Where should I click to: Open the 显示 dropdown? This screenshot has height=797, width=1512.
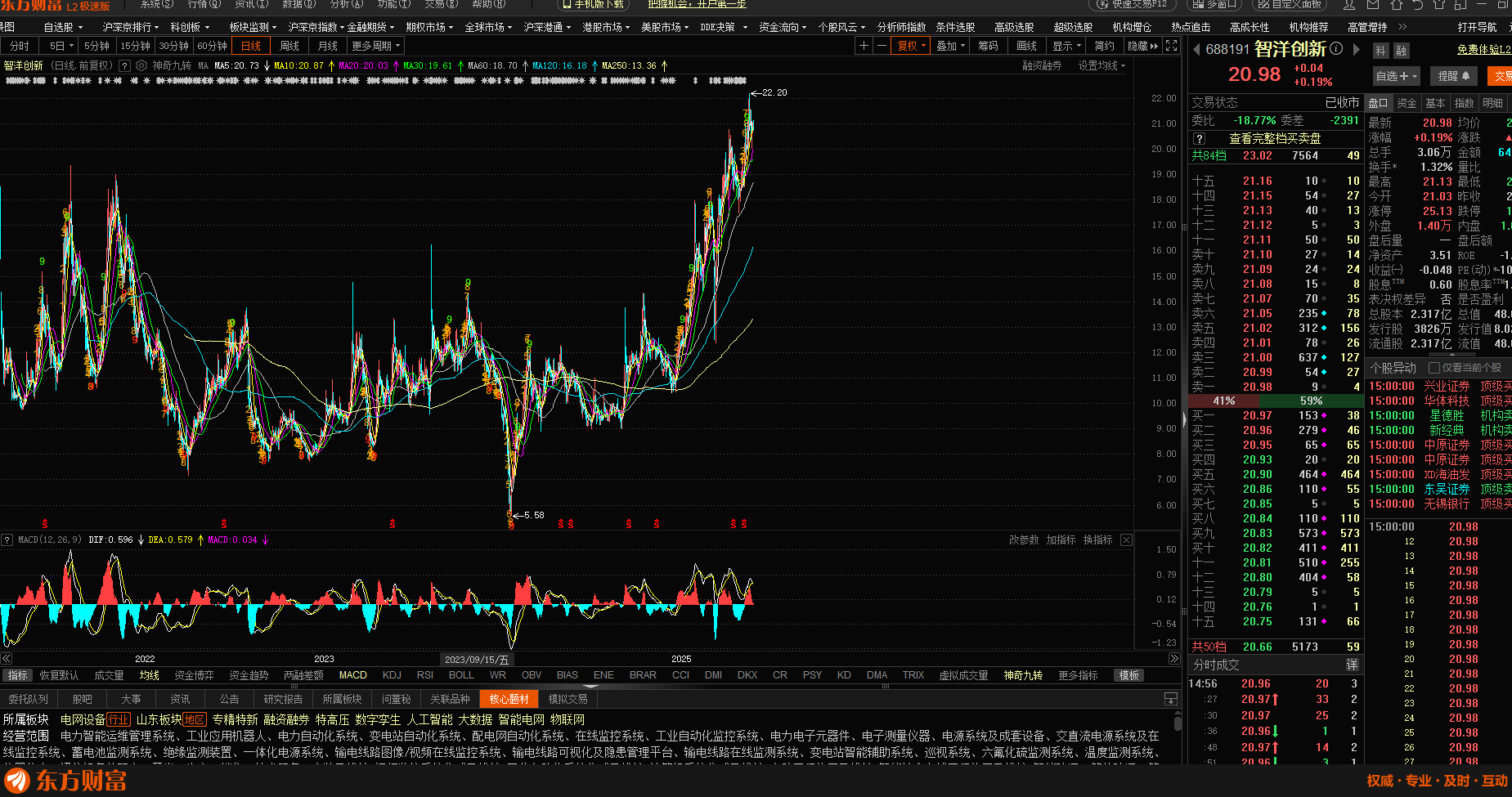[x=1066, y=46]
